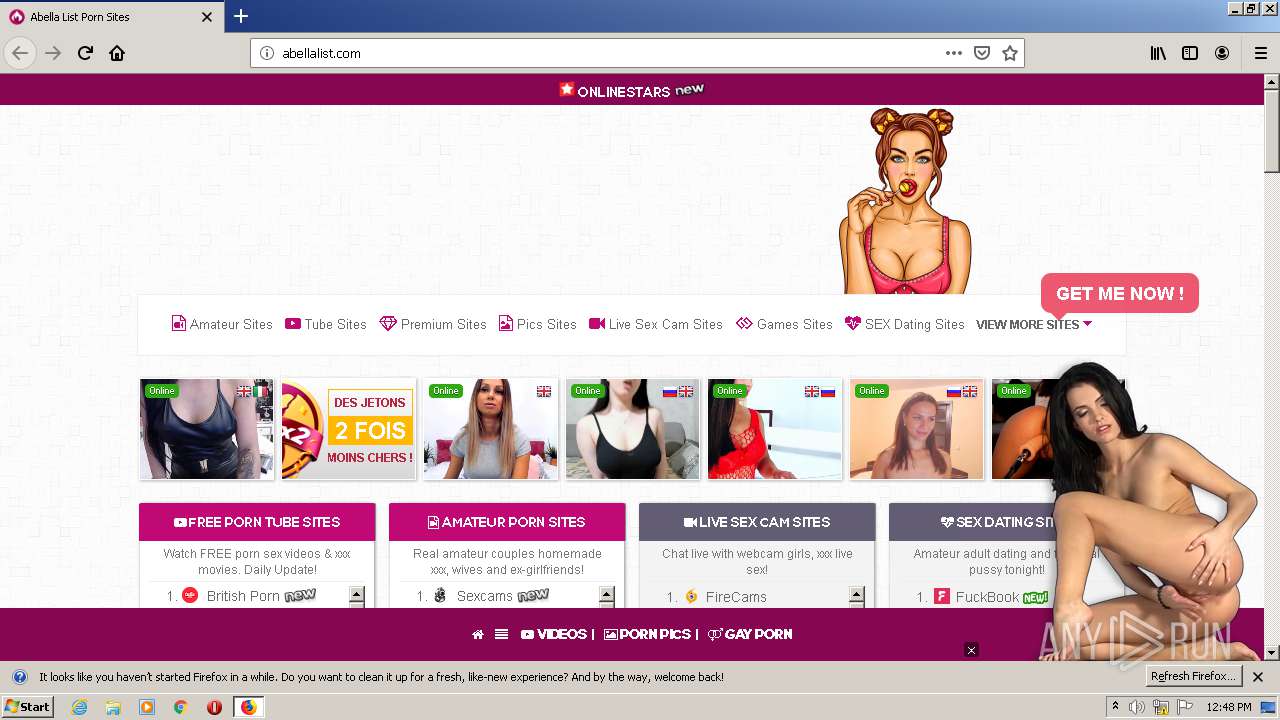Expand the VIEW MORE SITES dropdown

[1034, 324]
